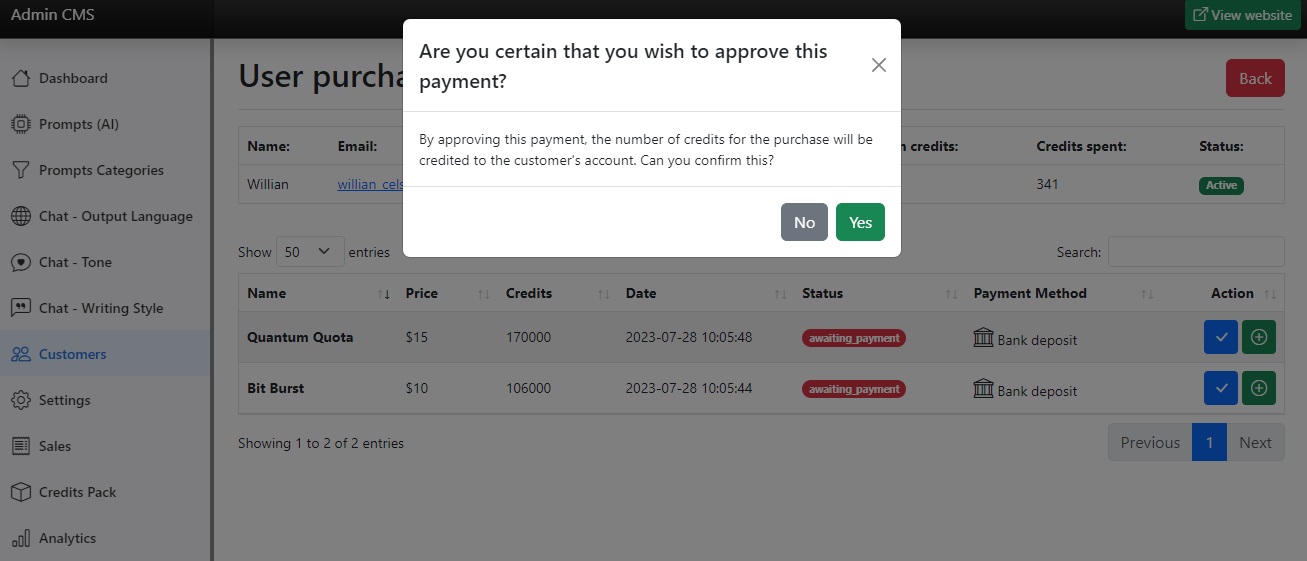Click the Chat - Output Language globe icon
1307x561 pixels.
(20, 216)
